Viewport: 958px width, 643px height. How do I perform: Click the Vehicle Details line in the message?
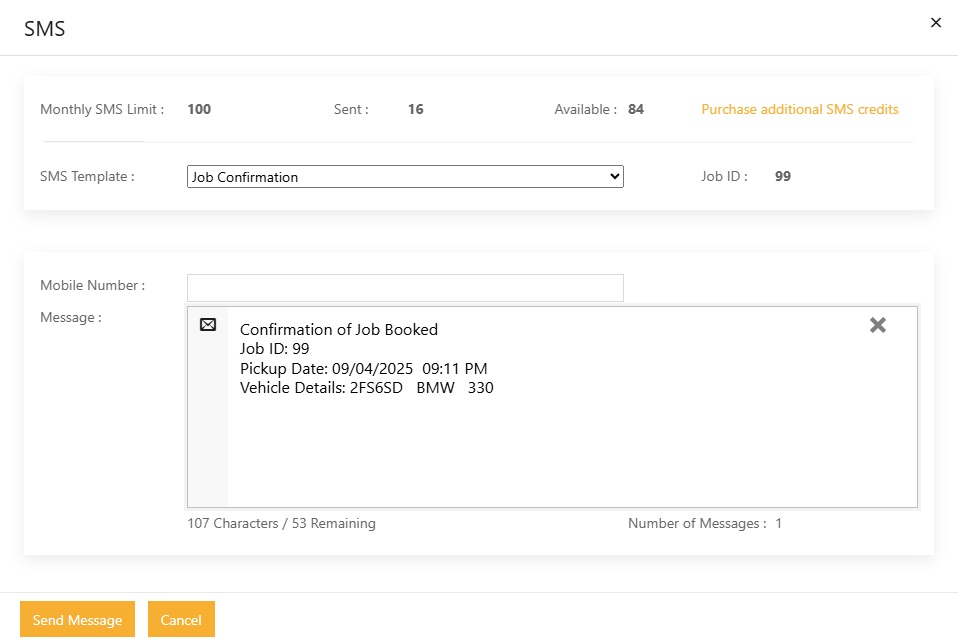[x=366, y=387]
